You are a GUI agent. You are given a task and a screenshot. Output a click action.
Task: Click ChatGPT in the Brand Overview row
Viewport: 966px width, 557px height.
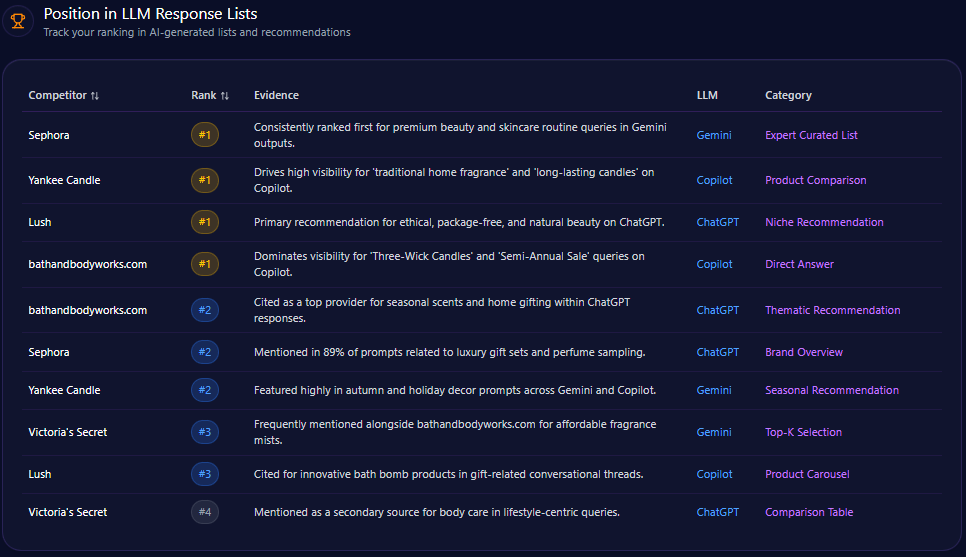pos(717,352)
